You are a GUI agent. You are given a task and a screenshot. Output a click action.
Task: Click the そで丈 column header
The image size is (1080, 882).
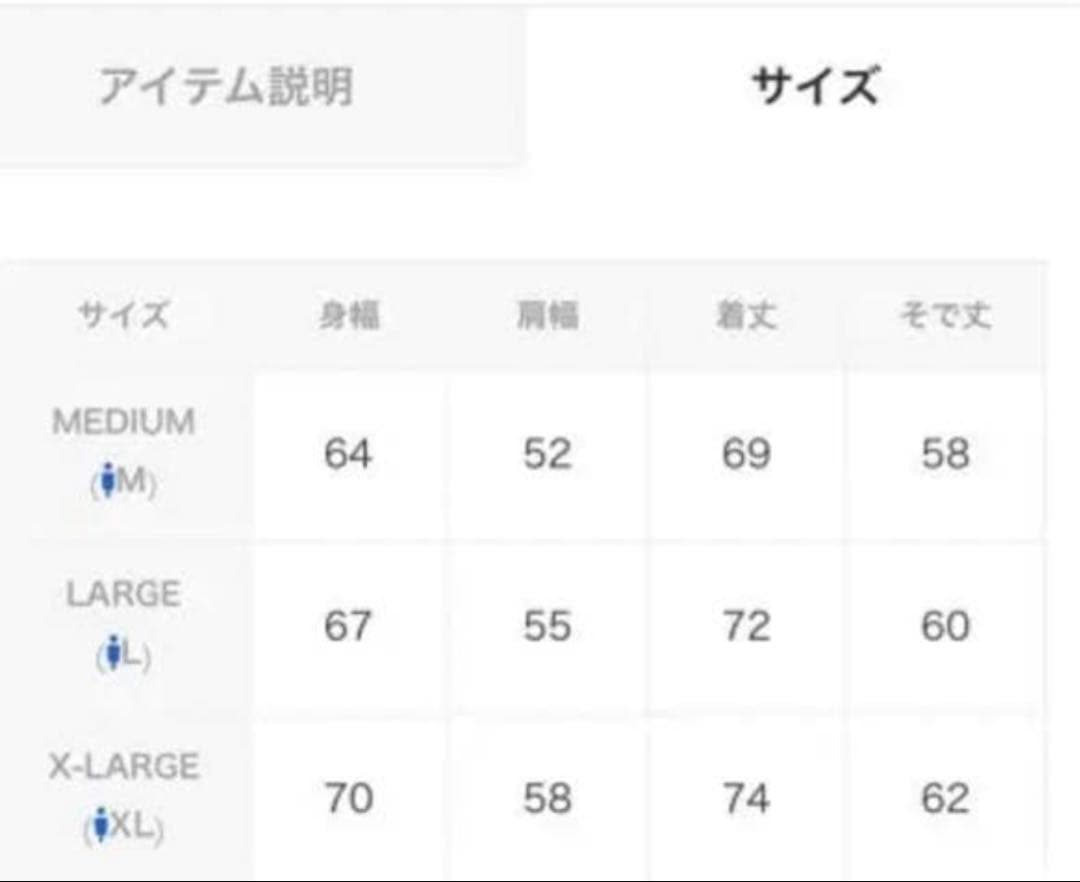(945, 317)
